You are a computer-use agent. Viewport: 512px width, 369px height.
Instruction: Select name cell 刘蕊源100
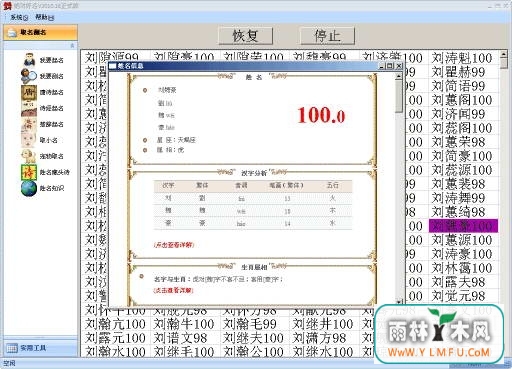[463, 170]
